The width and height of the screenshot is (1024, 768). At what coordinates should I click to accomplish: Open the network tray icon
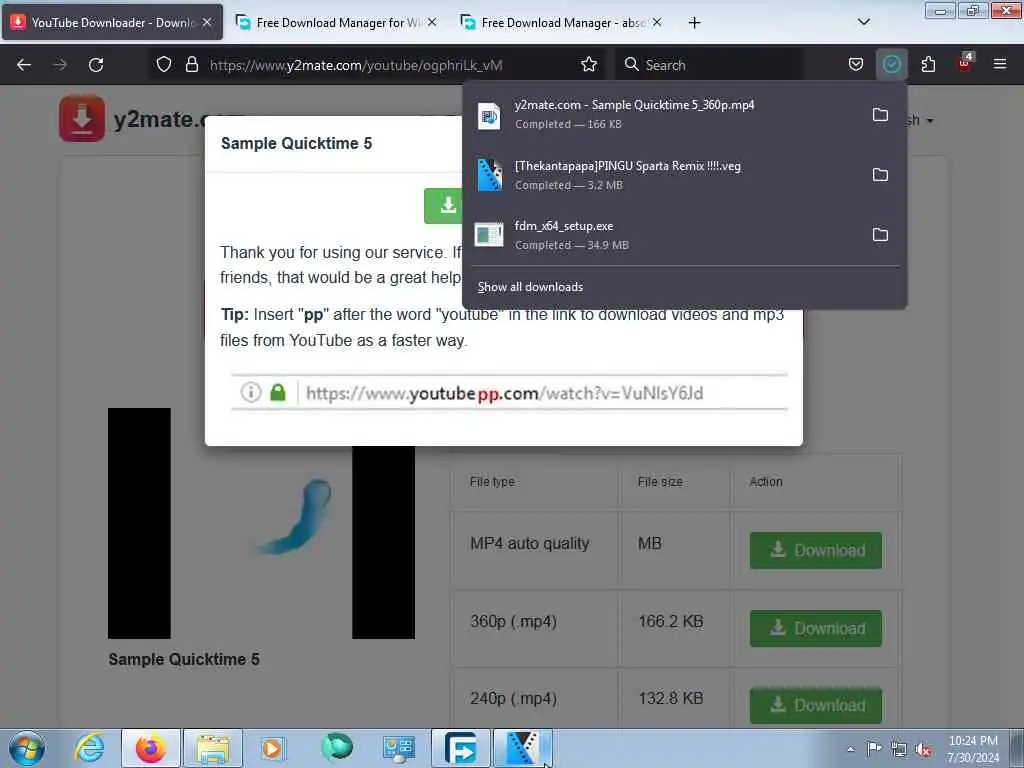(899, 750)
